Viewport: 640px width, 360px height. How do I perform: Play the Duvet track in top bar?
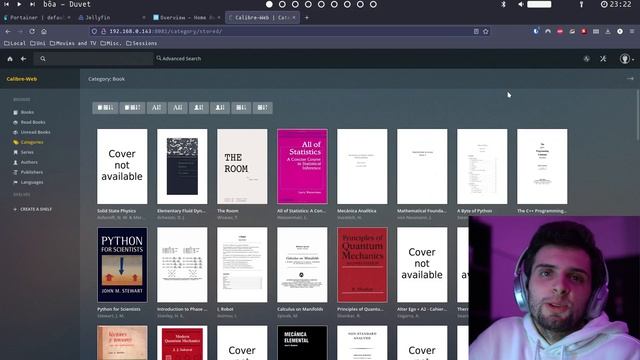coord(19,4)
